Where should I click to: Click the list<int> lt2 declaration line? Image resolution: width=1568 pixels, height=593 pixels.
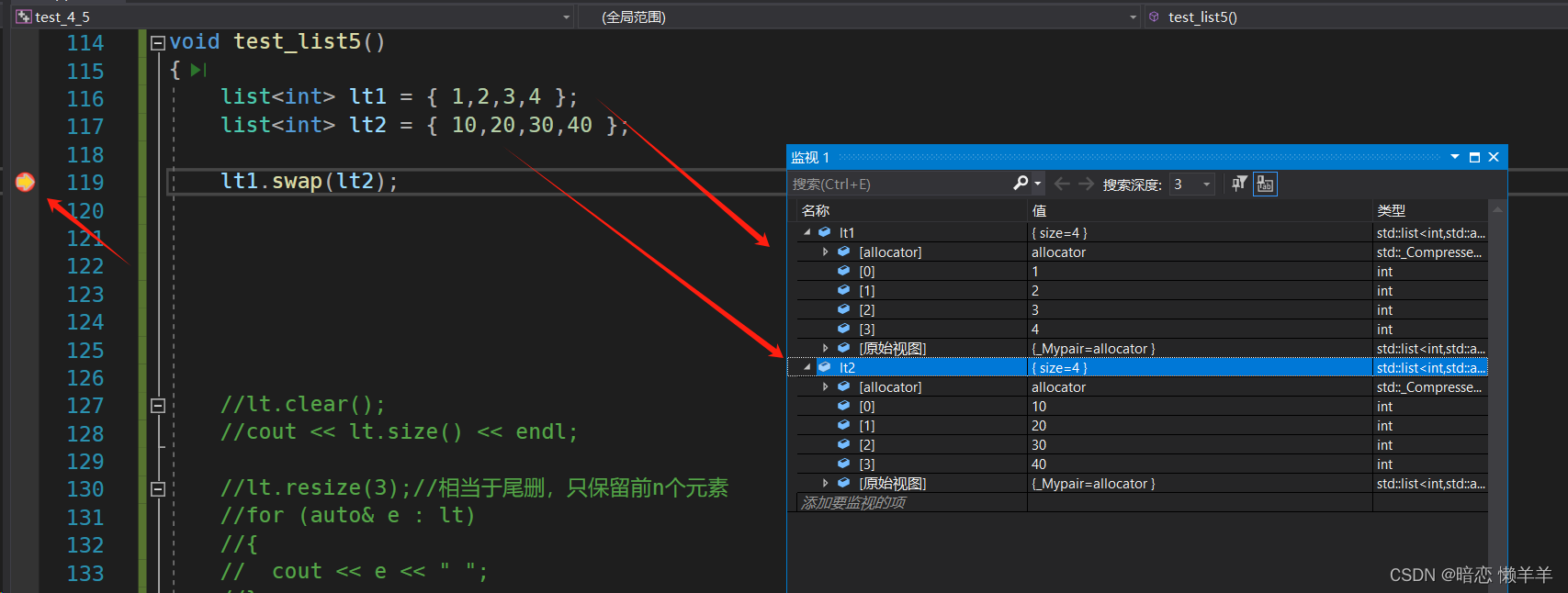pyautogui.click(x=425, y=125)
